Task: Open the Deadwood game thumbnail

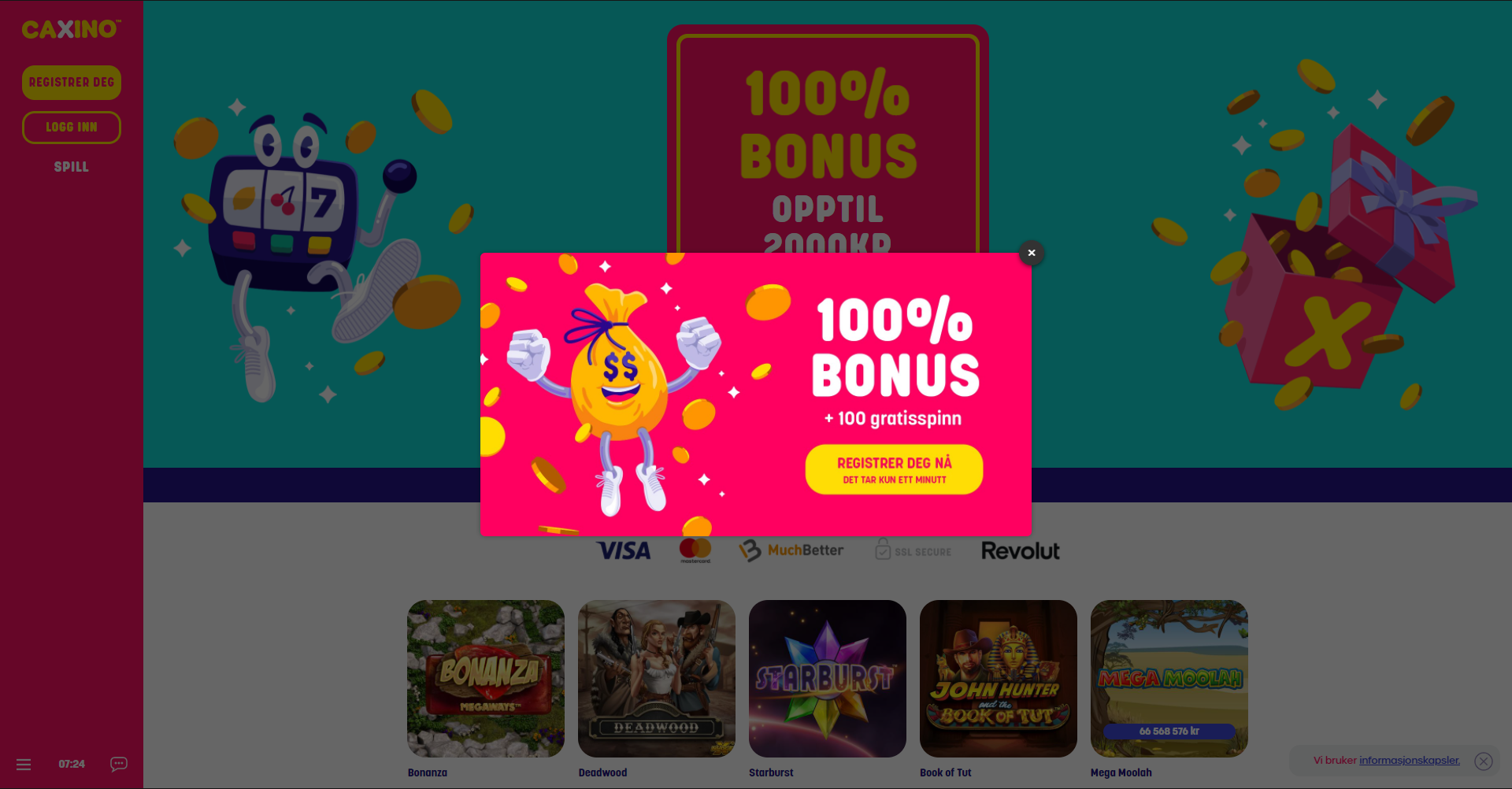Action: 657,679
